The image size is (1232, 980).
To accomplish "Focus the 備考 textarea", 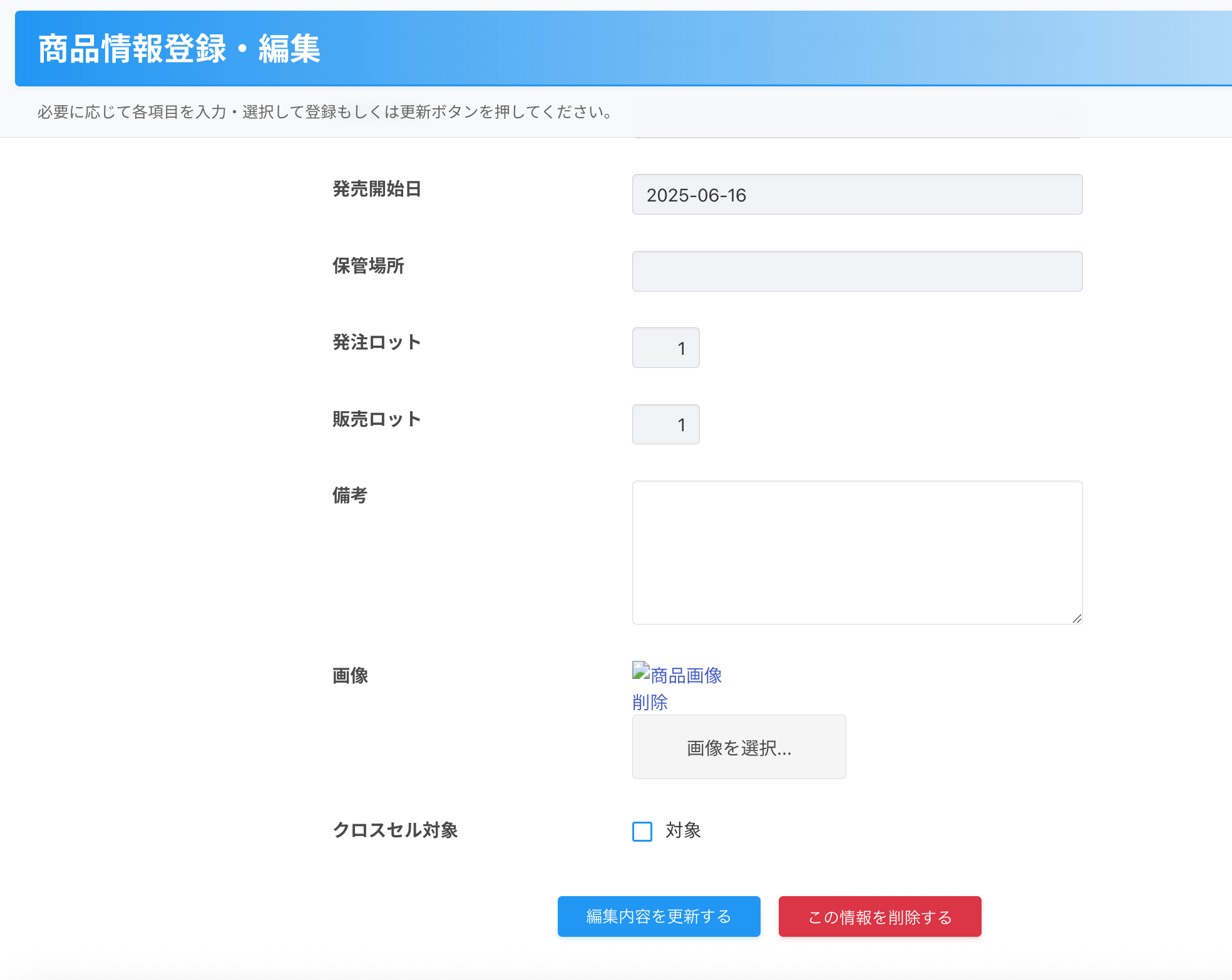I will pyautogui.click(x=857, y=552).
